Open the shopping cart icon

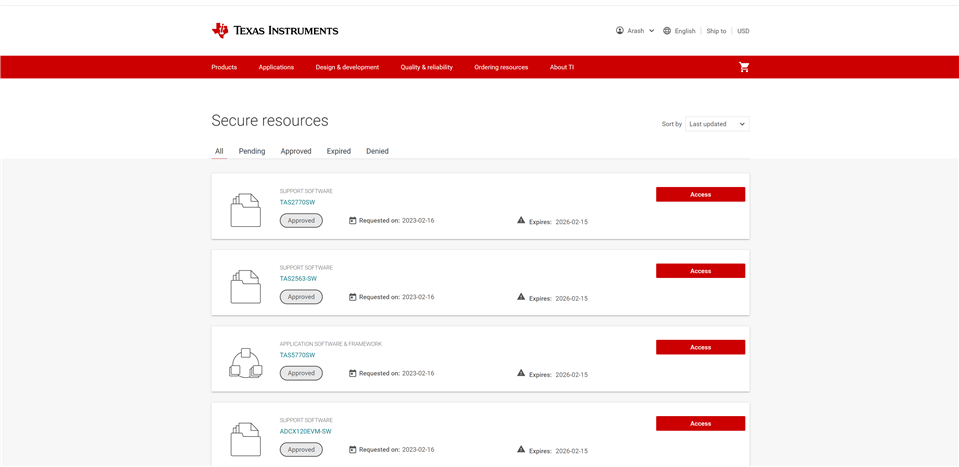(744, 67)
